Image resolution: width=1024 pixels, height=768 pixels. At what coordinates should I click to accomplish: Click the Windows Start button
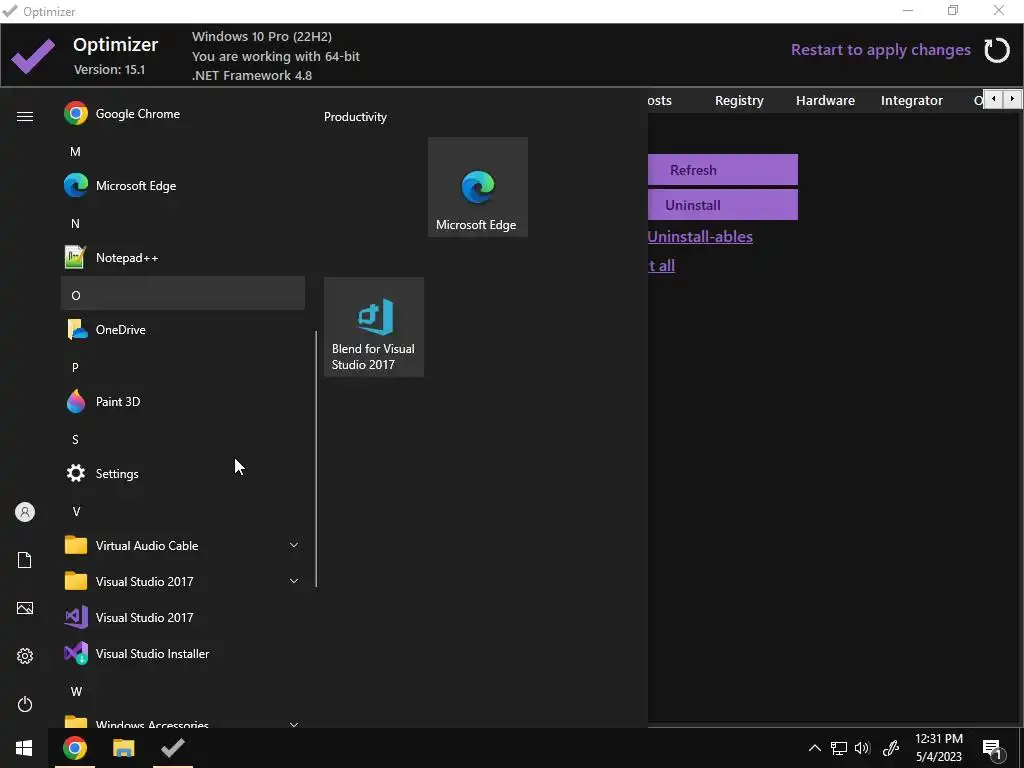click(24, 748)
